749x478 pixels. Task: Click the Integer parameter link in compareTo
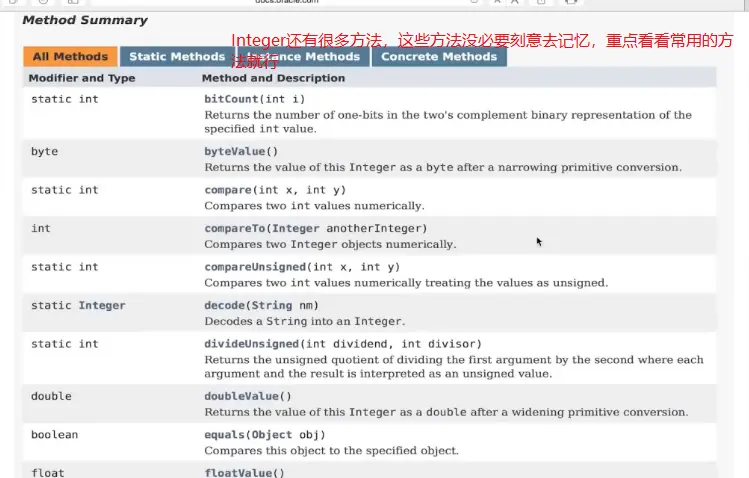[295, 228]
